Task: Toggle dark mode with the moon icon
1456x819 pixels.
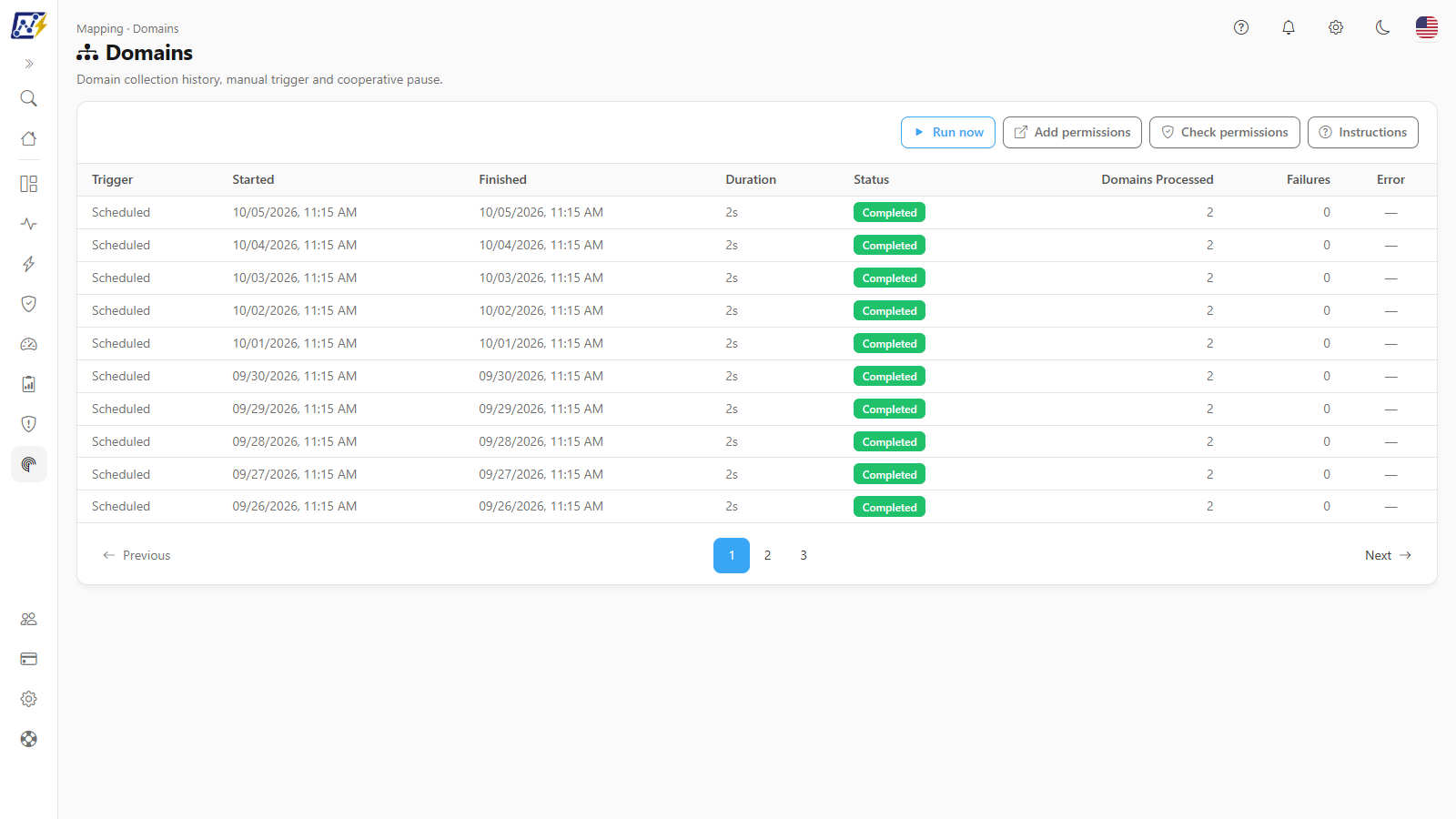Action: point(1383,27)
